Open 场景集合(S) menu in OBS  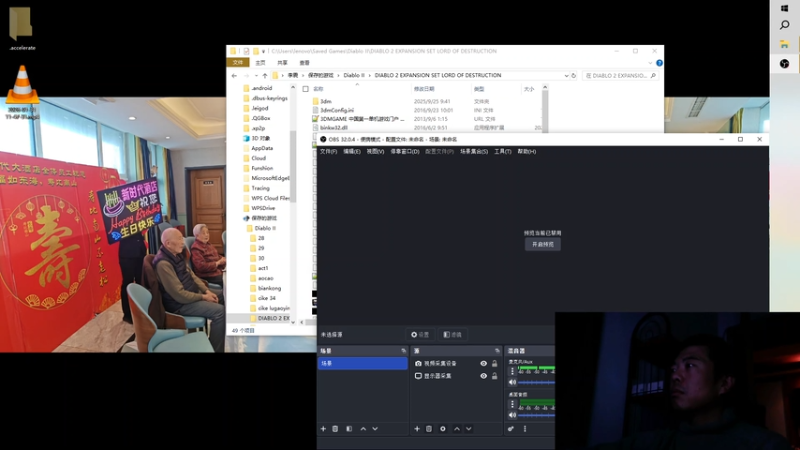[x=474, y=152]
